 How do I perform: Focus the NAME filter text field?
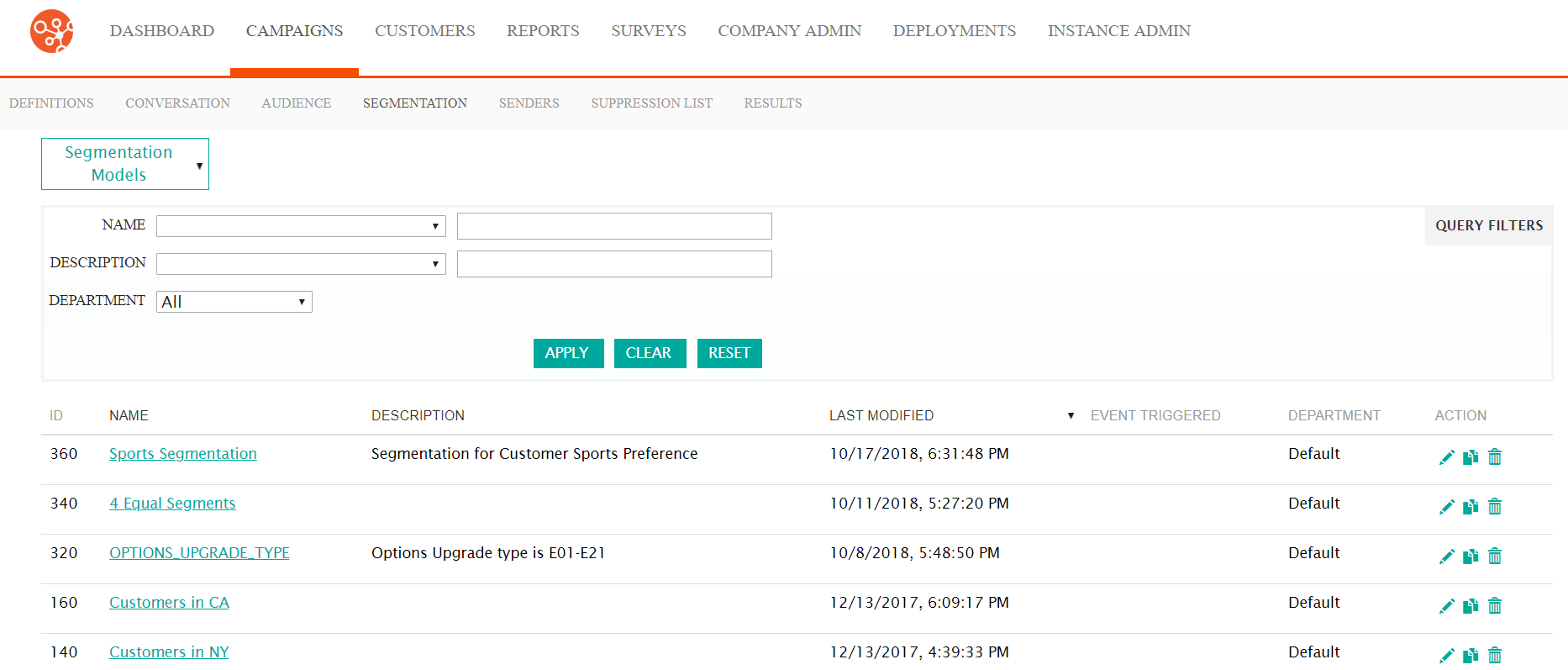tap(614, 226)
